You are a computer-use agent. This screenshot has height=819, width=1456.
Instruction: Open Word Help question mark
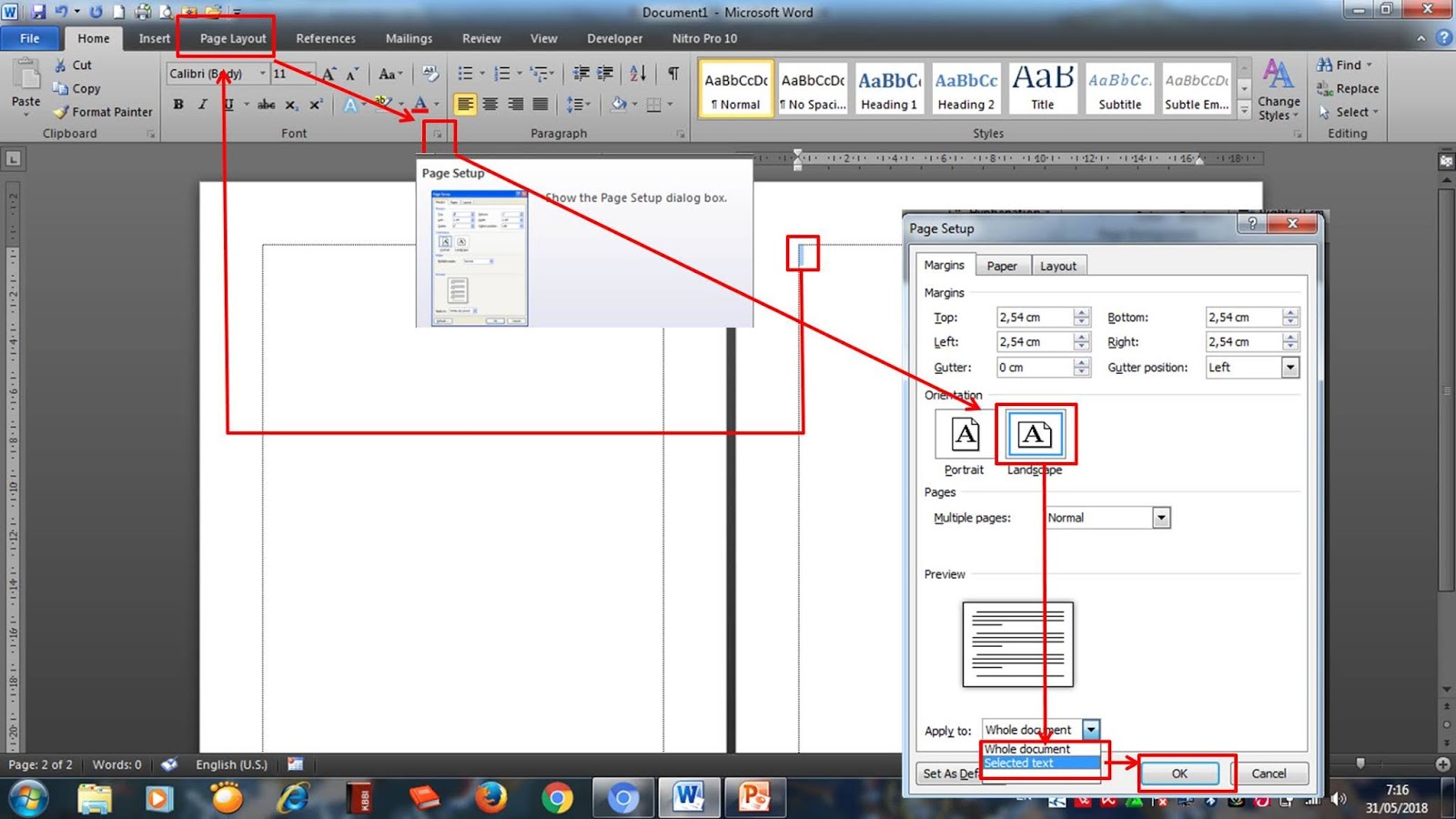1443,38
